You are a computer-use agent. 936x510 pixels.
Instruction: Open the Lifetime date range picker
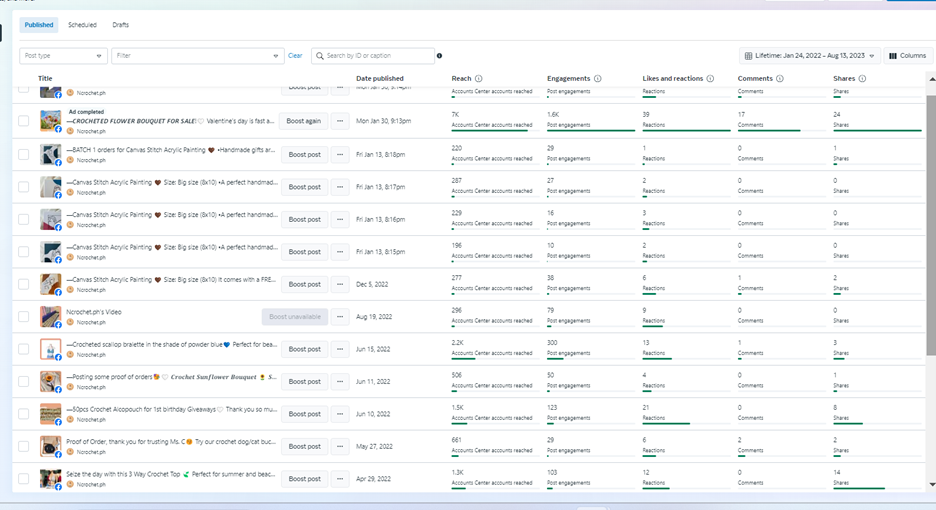click(809, 56)
